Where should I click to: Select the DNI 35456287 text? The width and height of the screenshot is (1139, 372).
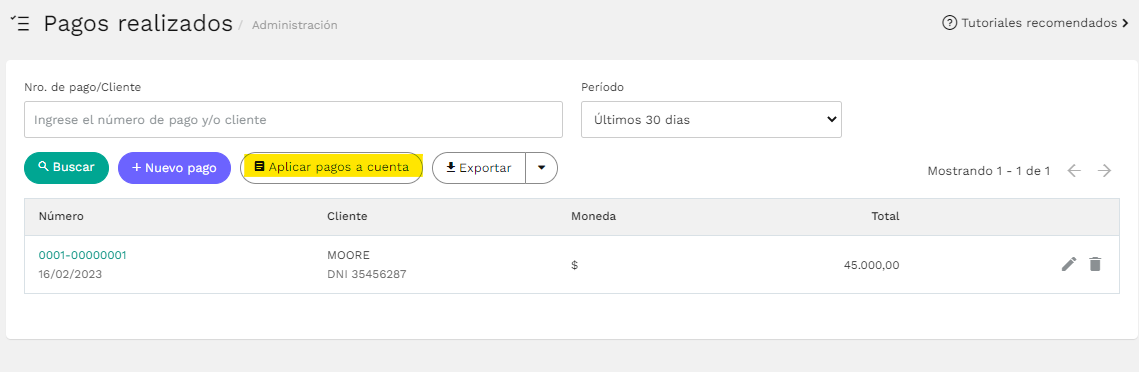367,275
